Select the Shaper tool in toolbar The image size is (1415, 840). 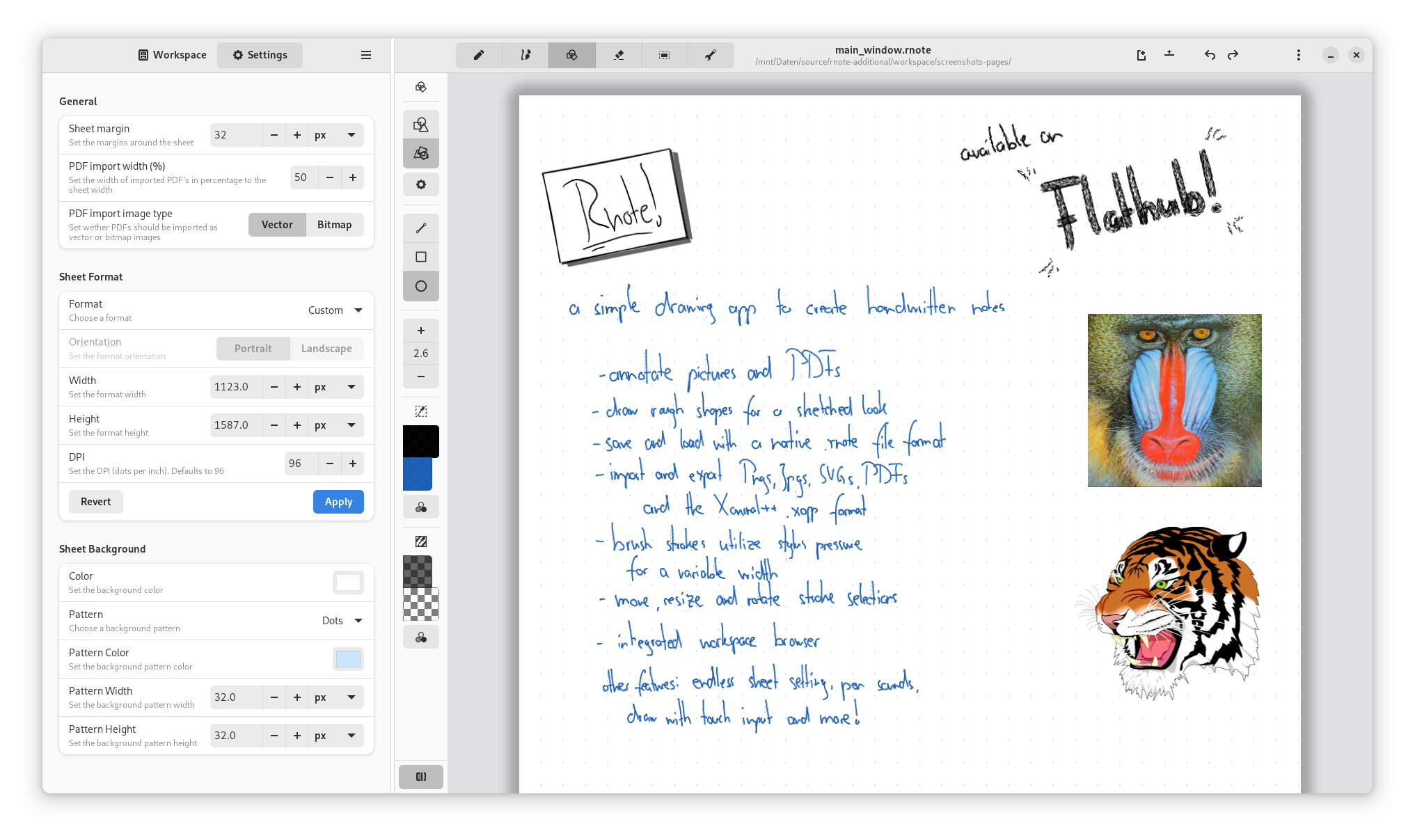[571, 55]
